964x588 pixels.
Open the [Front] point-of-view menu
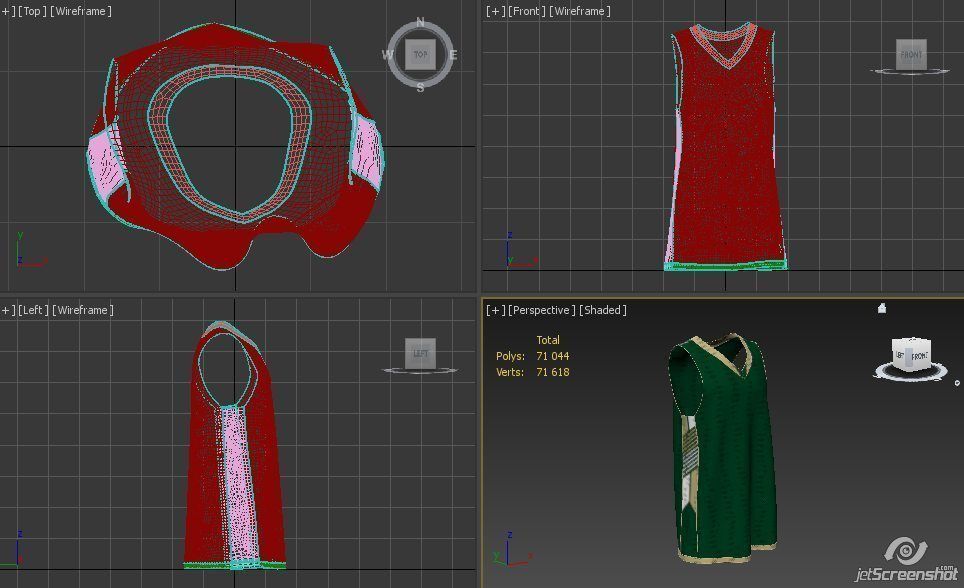pyautogui.click(x=527, y=11)
